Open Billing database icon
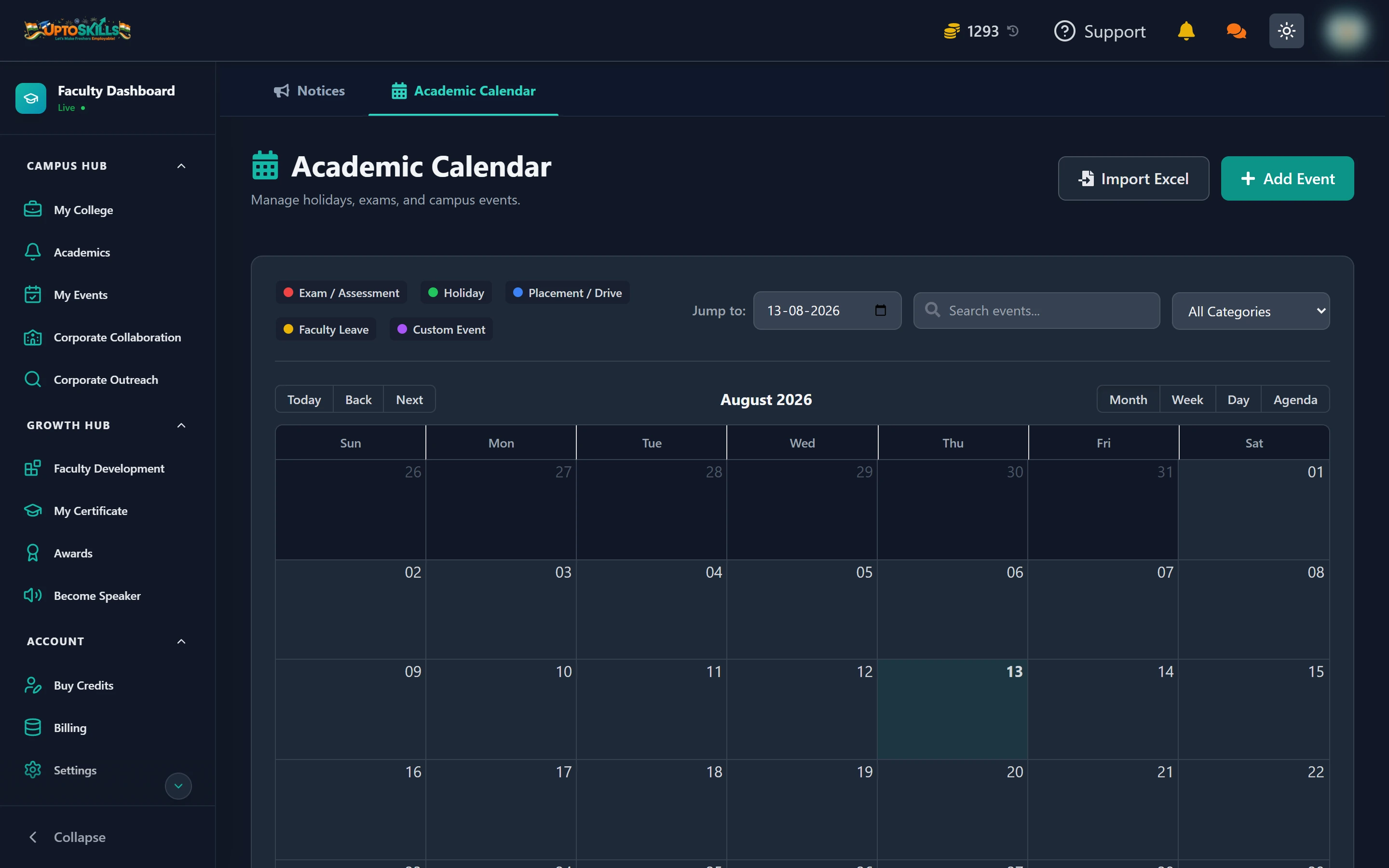Viewport: 1389px width, 868px height. point(33,727)
